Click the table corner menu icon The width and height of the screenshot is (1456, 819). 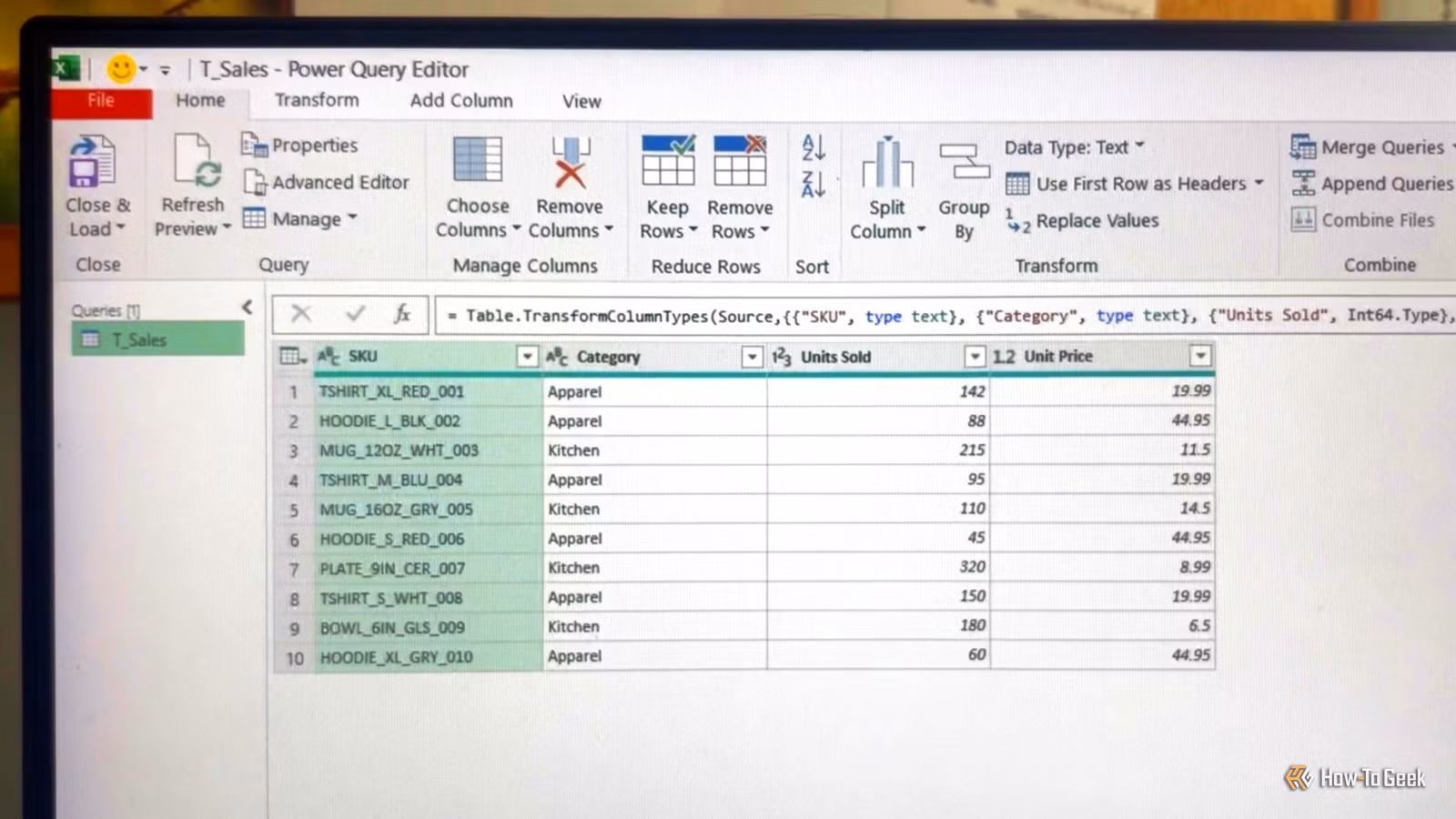click(292, 357)
